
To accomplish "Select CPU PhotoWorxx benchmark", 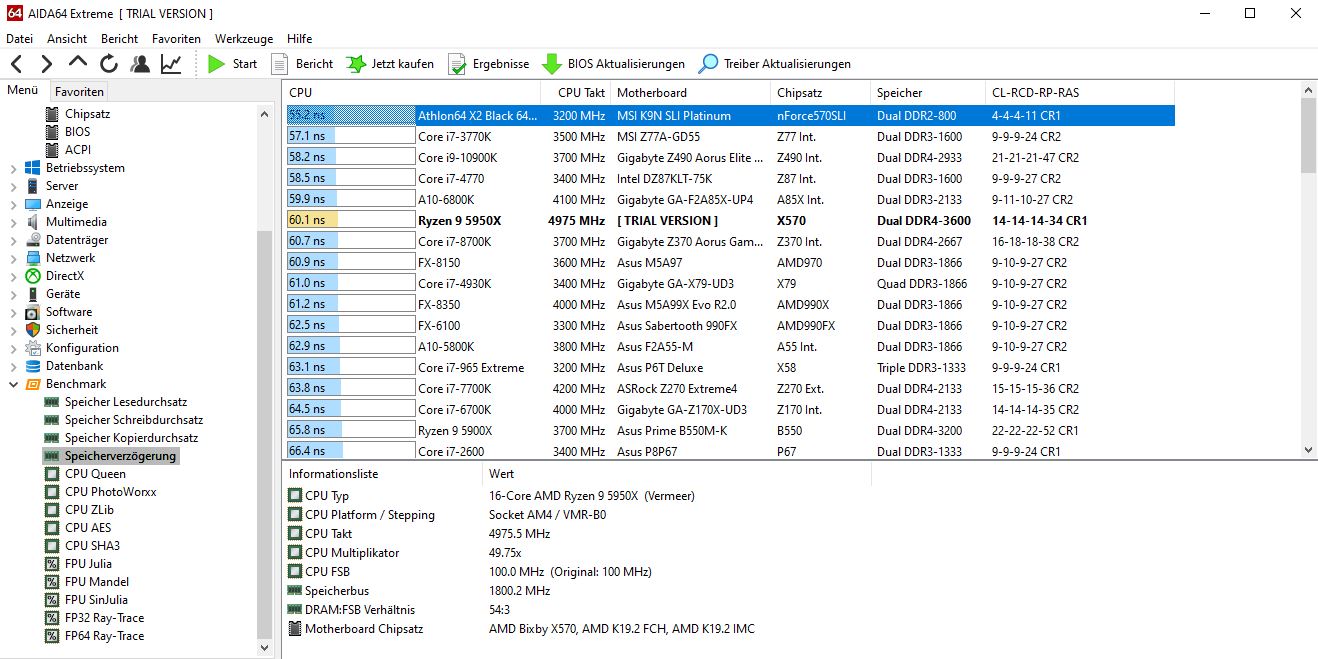I will point(110,492).
